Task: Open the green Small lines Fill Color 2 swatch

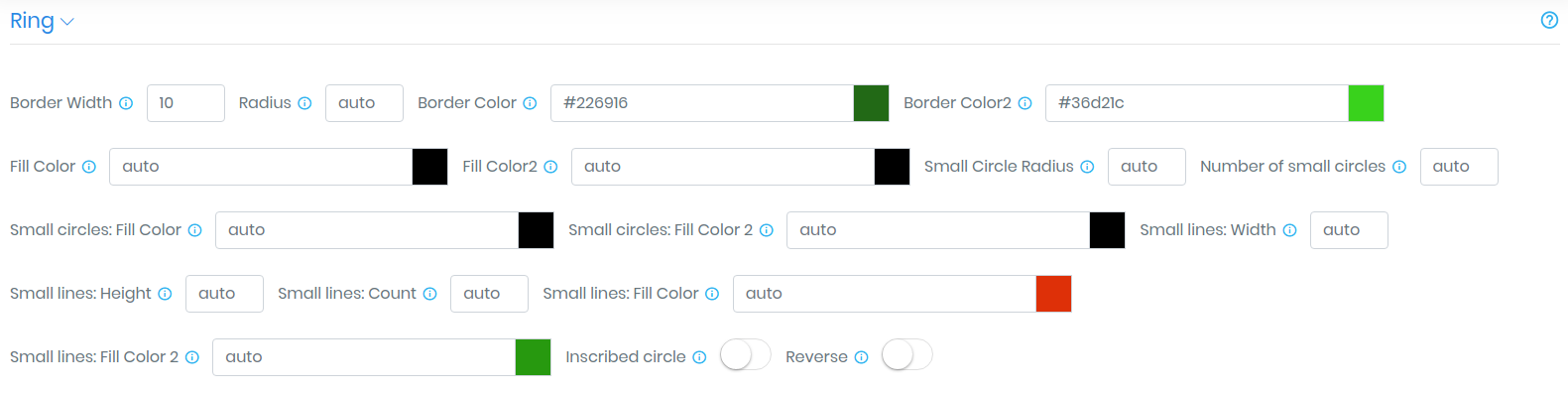Action: coord(533,357)
